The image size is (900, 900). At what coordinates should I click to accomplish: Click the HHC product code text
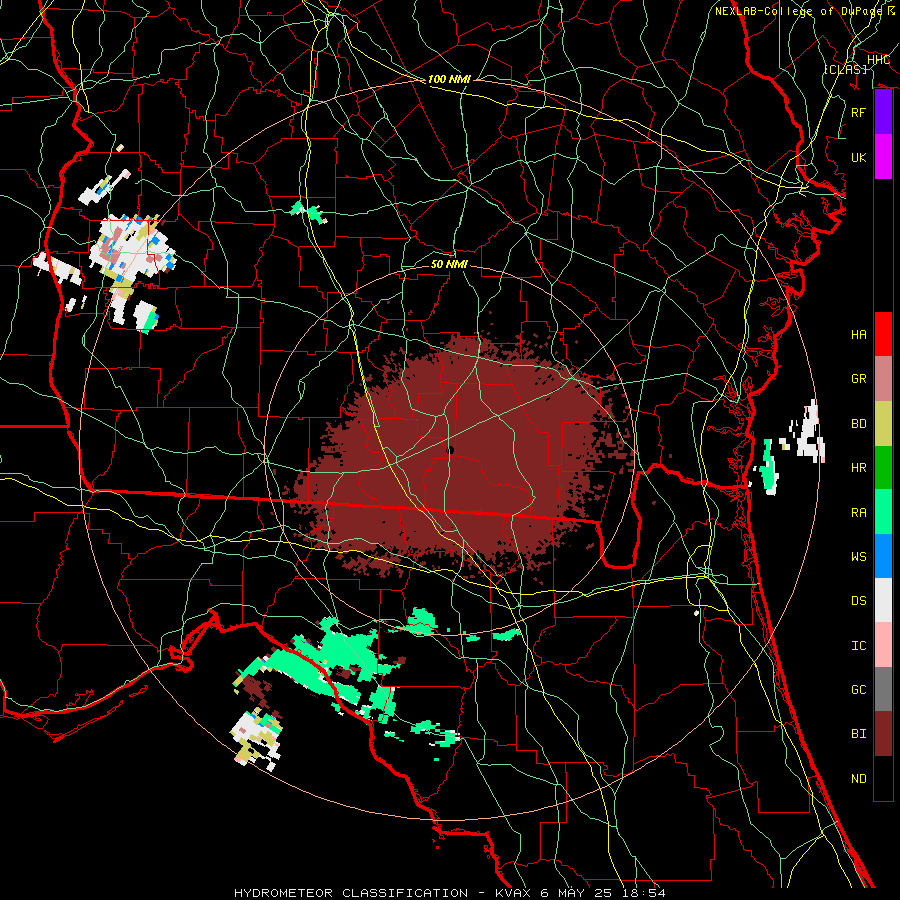click(x=878, y=60)
